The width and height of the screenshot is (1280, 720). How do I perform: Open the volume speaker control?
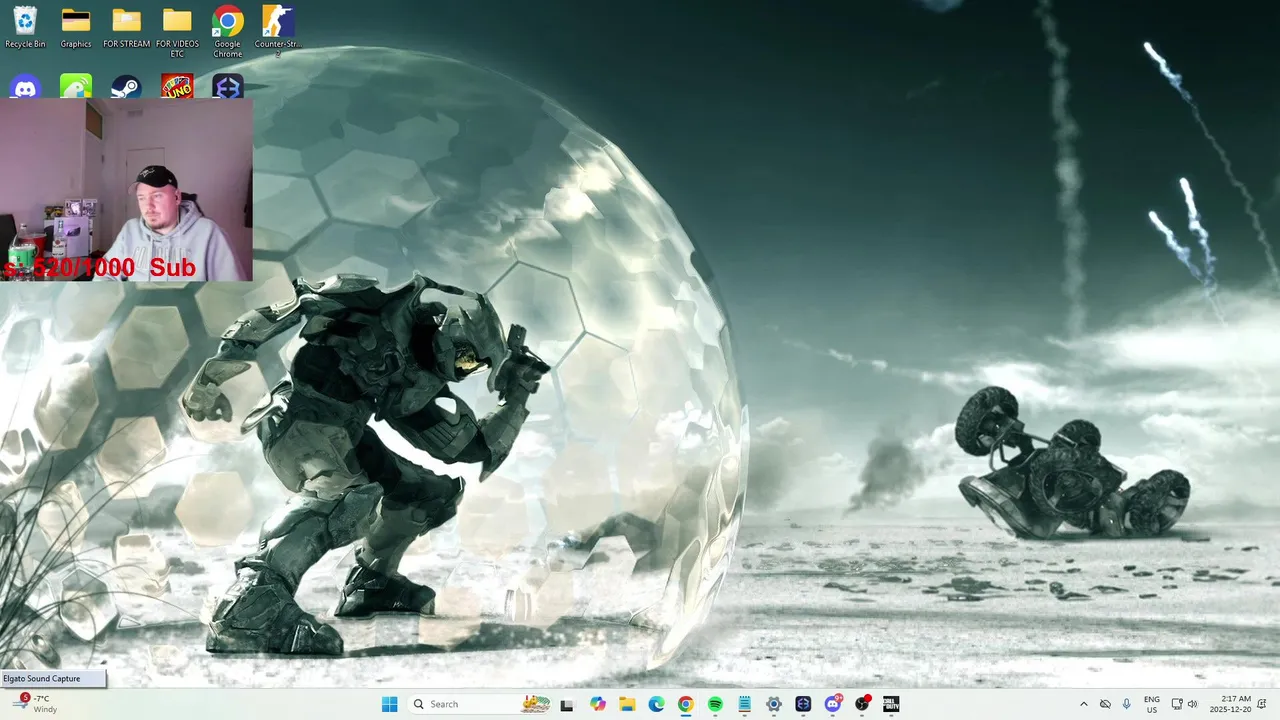1192,704
